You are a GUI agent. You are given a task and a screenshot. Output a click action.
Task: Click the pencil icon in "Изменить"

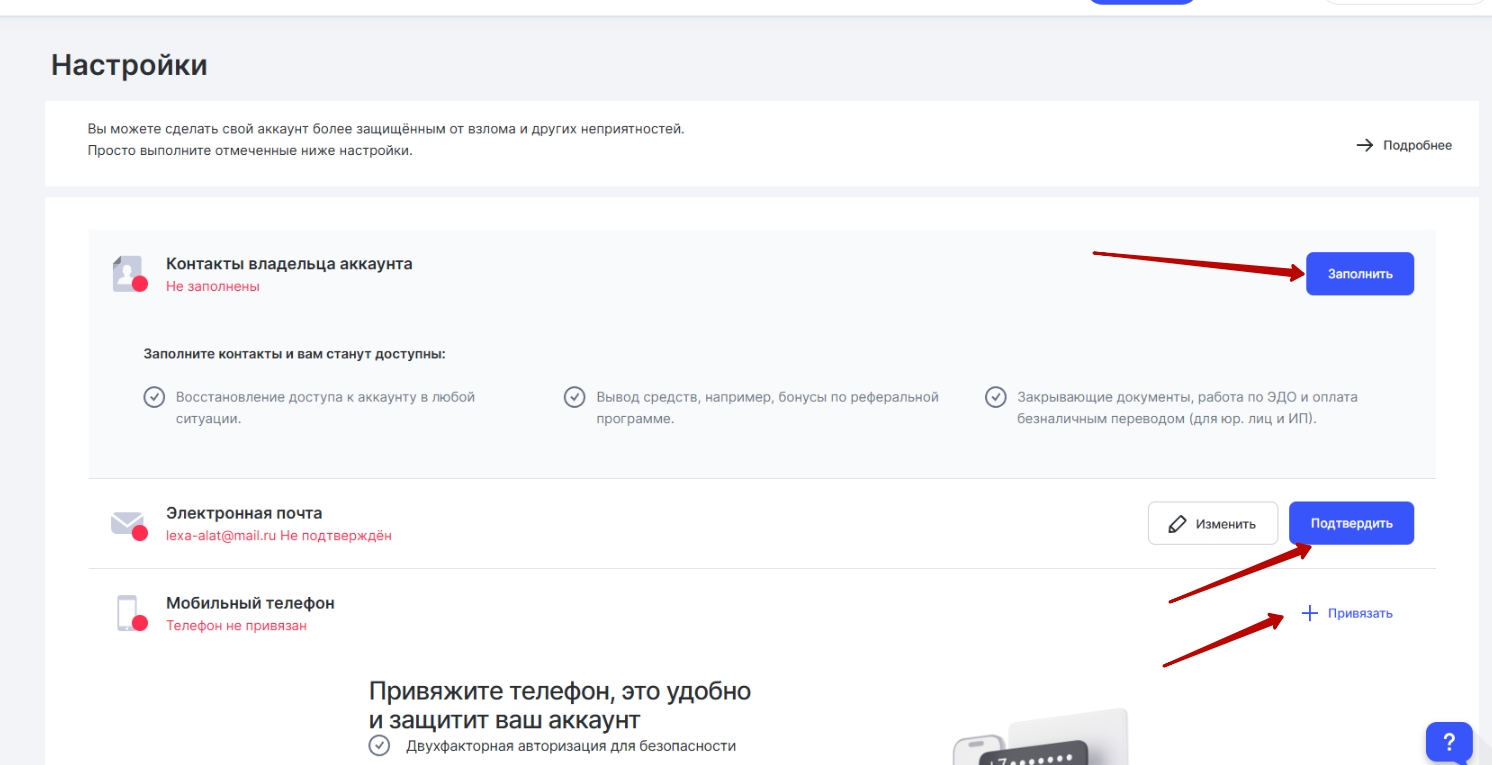point(1177,524)
